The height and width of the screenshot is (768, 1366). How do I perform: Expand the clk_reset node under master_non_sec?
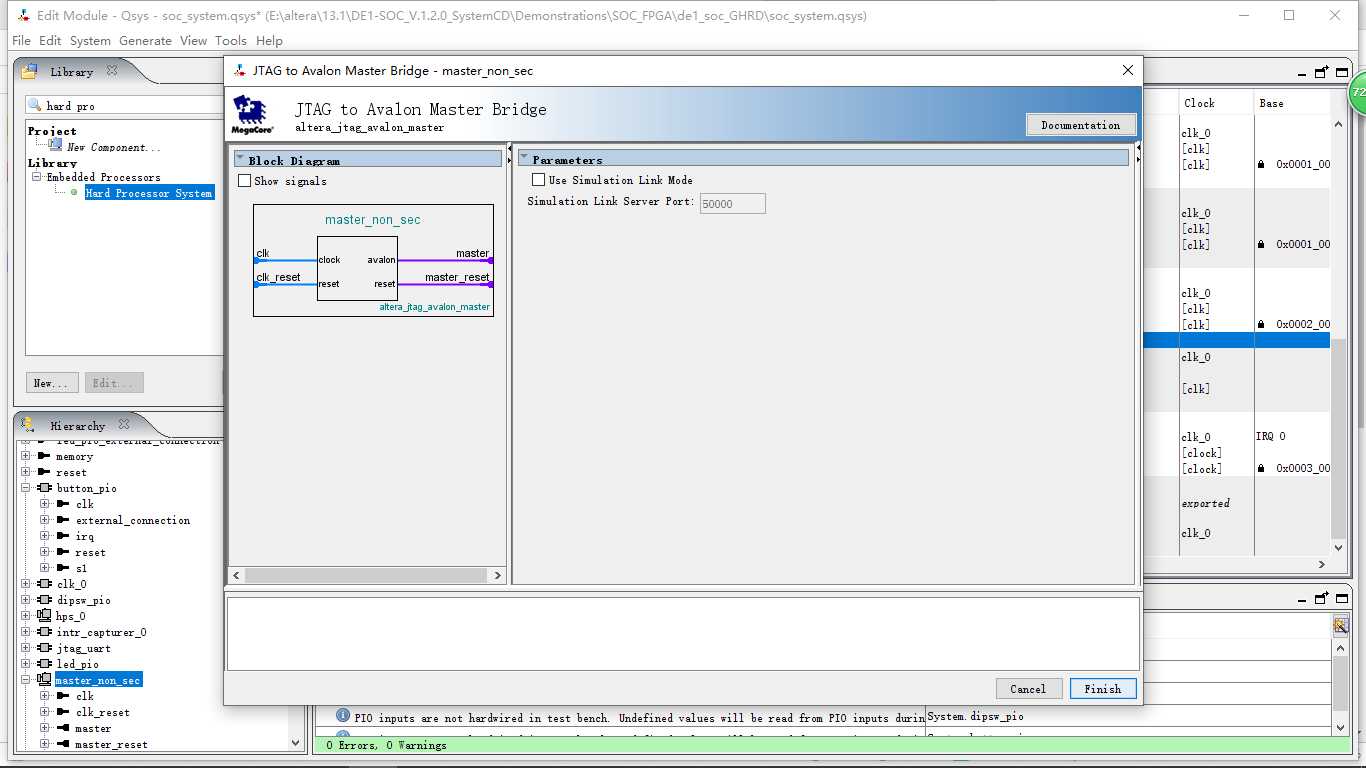[x=45, y=712]
